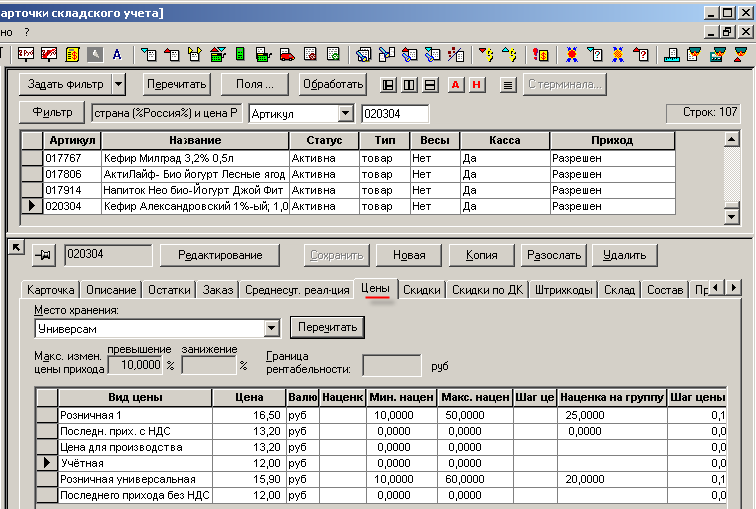Viewport: 756px width, 509px height.
Task: Click the red letter A button
Action: 455,85
